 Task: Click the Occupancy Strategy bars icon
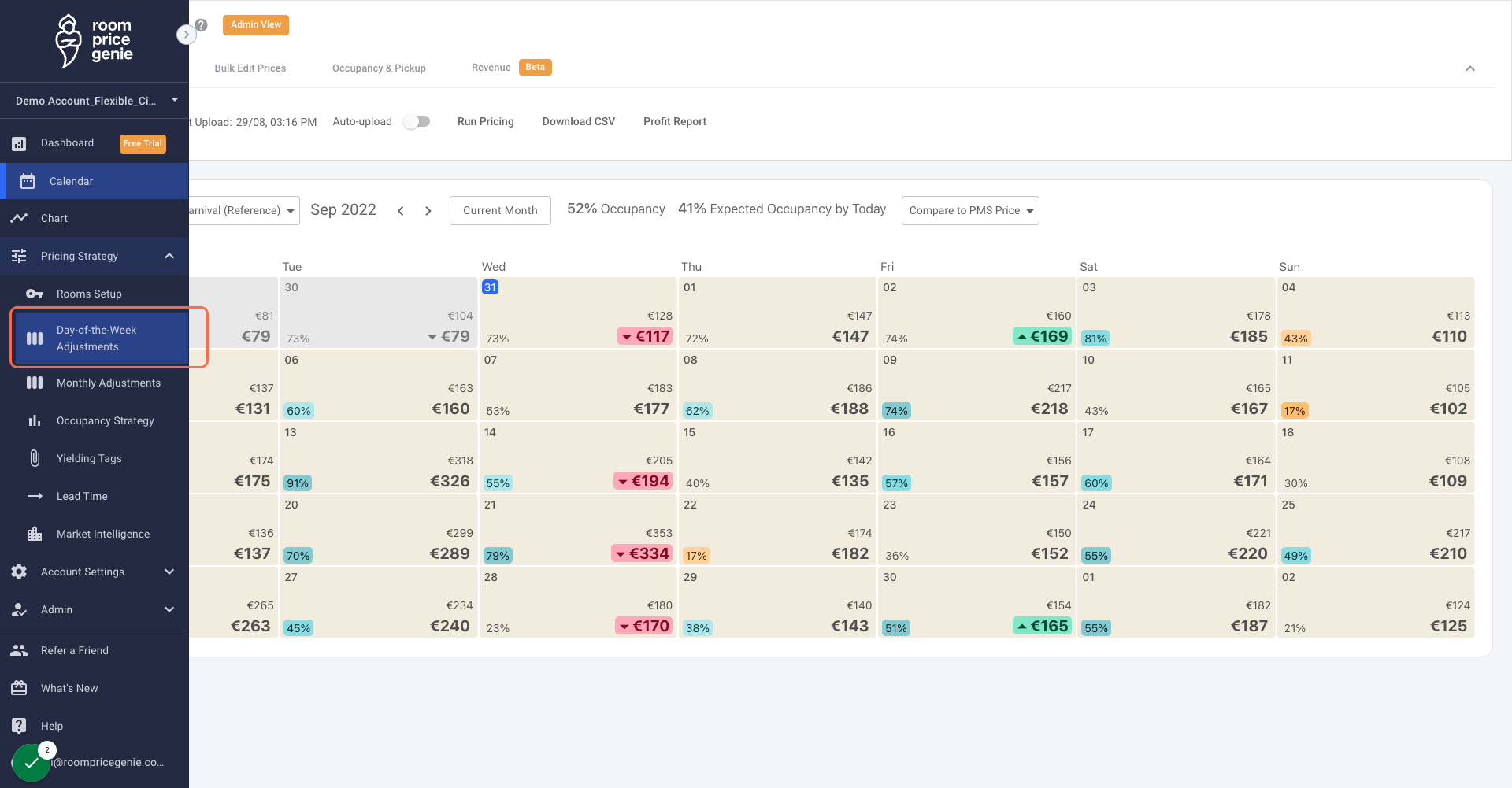pyautogui.click(x=35, y=420)
